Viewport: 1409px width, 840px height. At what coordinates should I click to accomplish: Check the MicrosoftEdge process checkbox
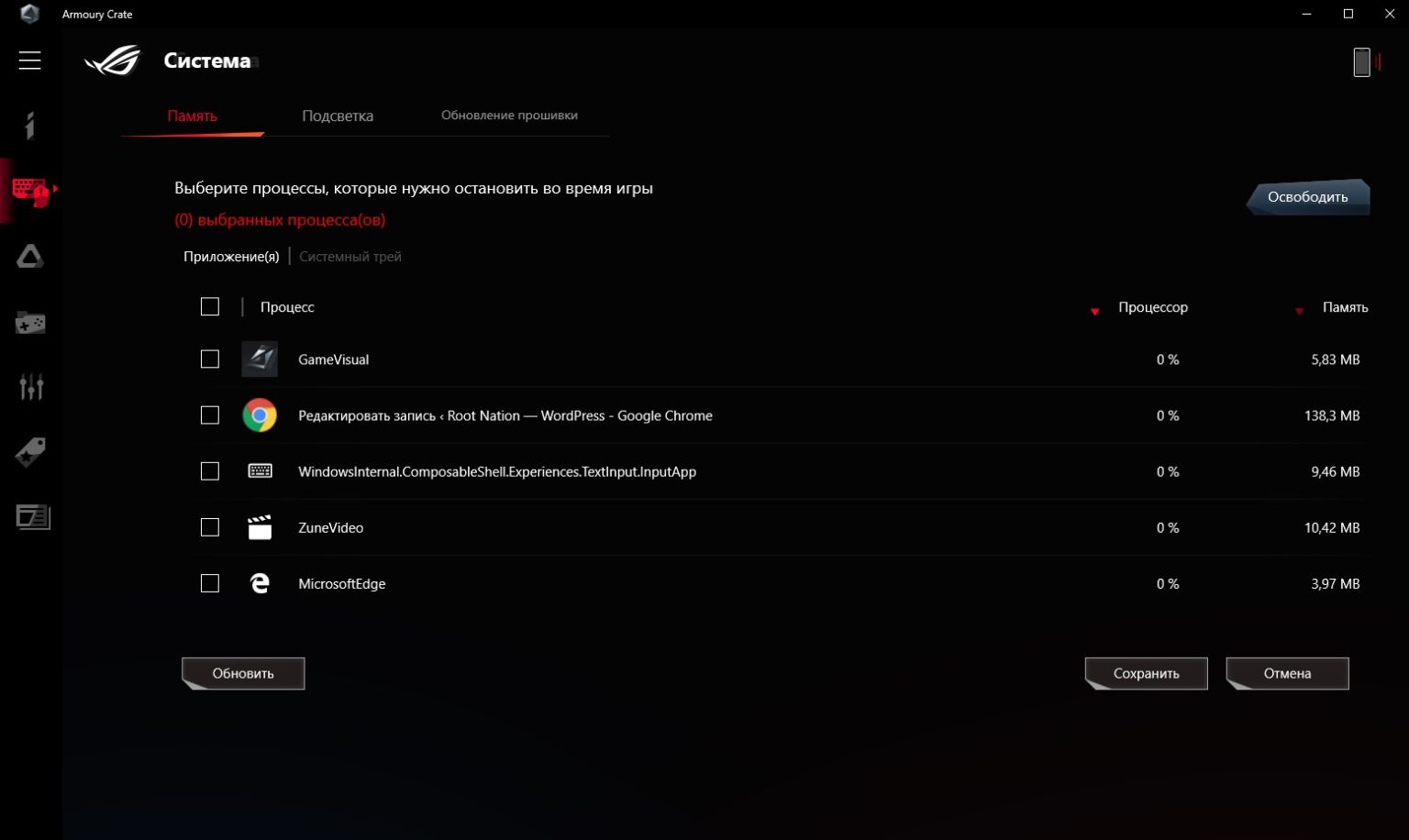coord(210,583)
